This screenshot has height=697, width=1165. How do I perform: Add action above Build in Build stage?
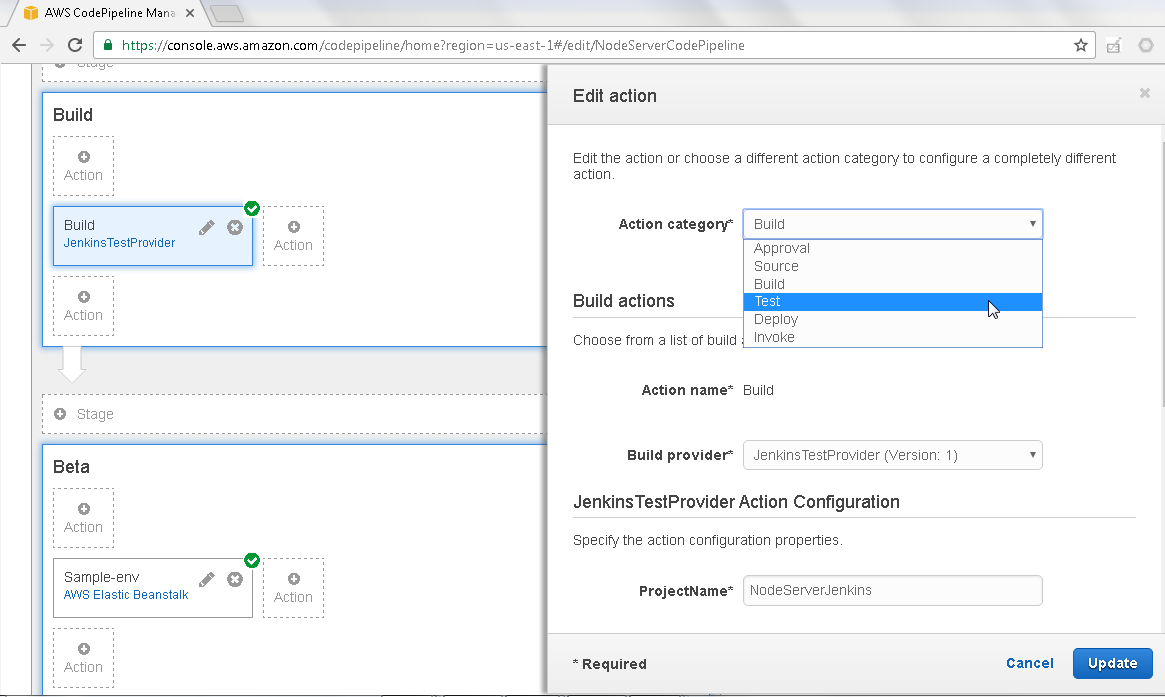coord(83,166)
